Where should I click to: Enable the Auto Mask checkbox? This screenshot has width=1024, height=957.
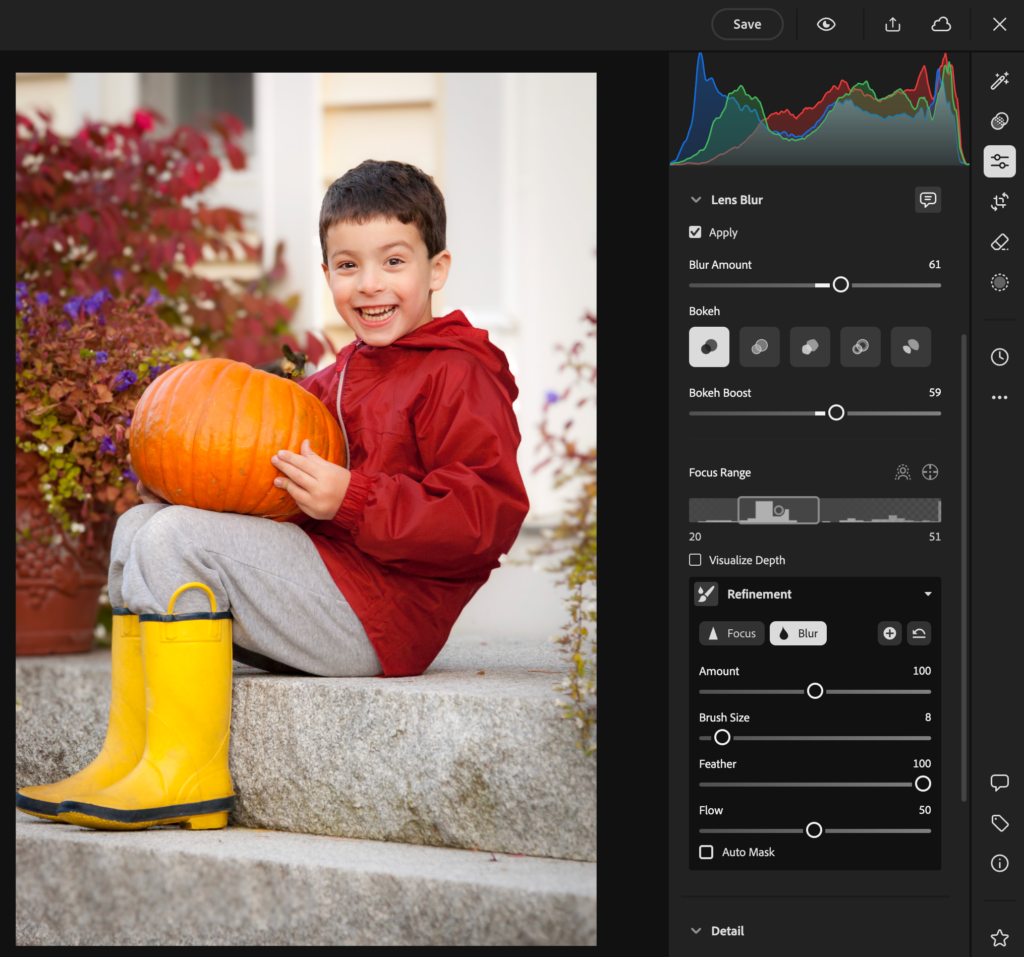[x=706, y=852]
